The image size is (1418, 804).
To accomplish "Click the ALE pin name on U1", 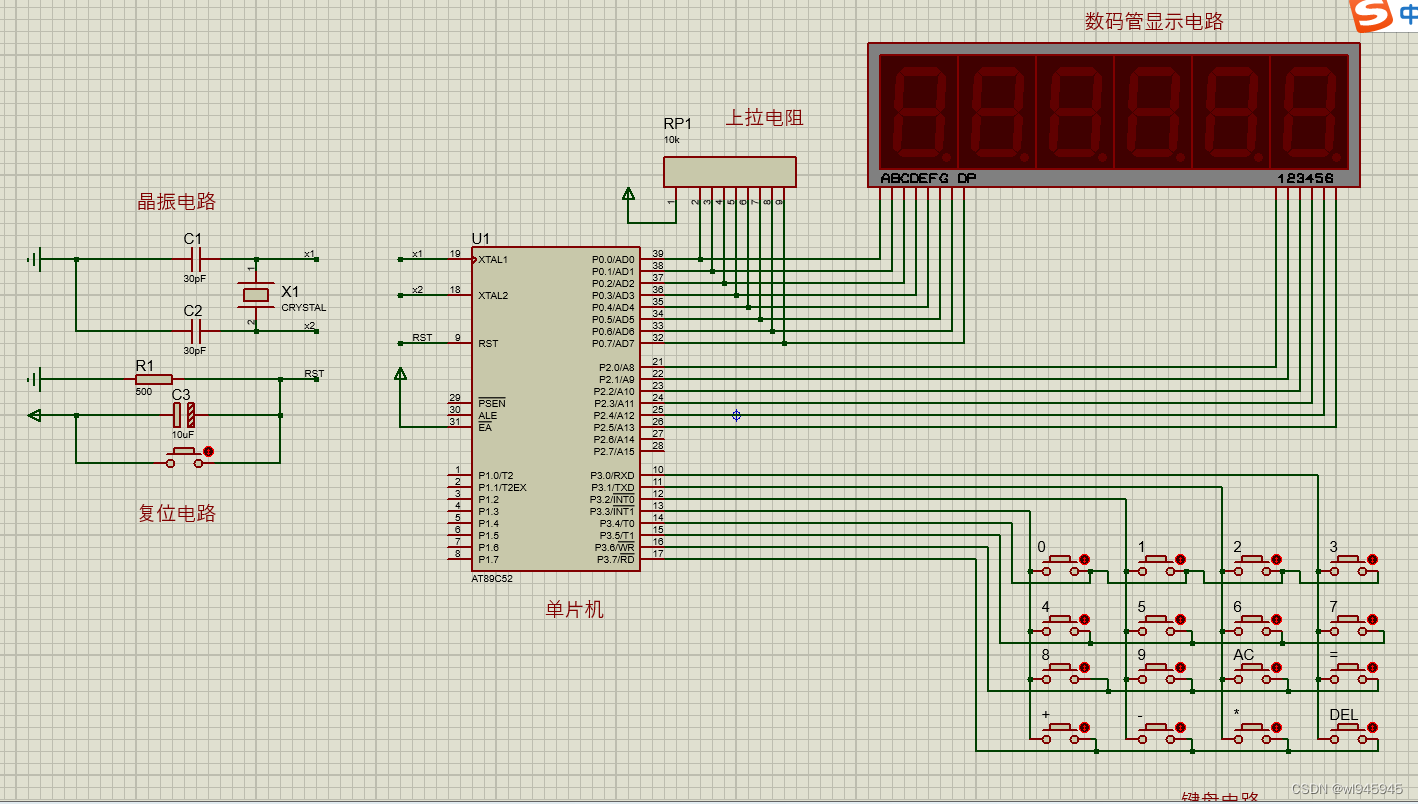I will (x=487, y=416).
